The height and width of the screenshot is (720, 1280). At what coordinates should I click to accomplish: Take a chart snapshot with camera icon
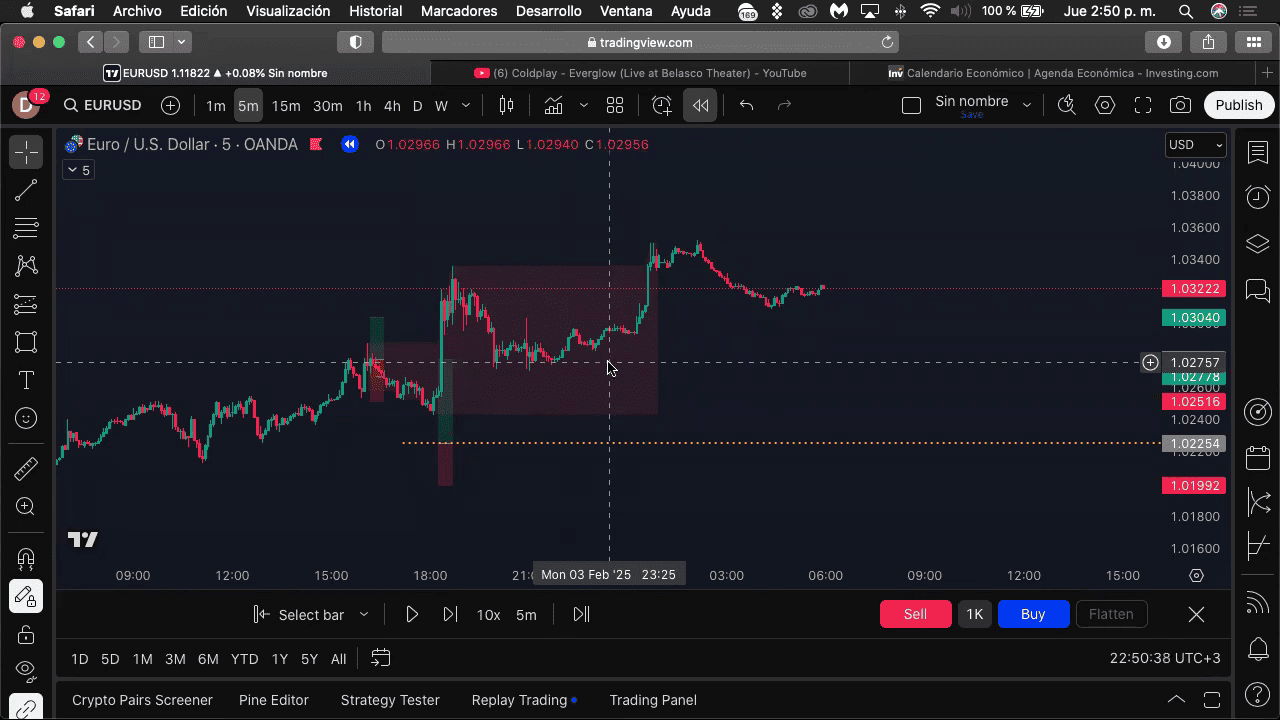[1180, 105]
